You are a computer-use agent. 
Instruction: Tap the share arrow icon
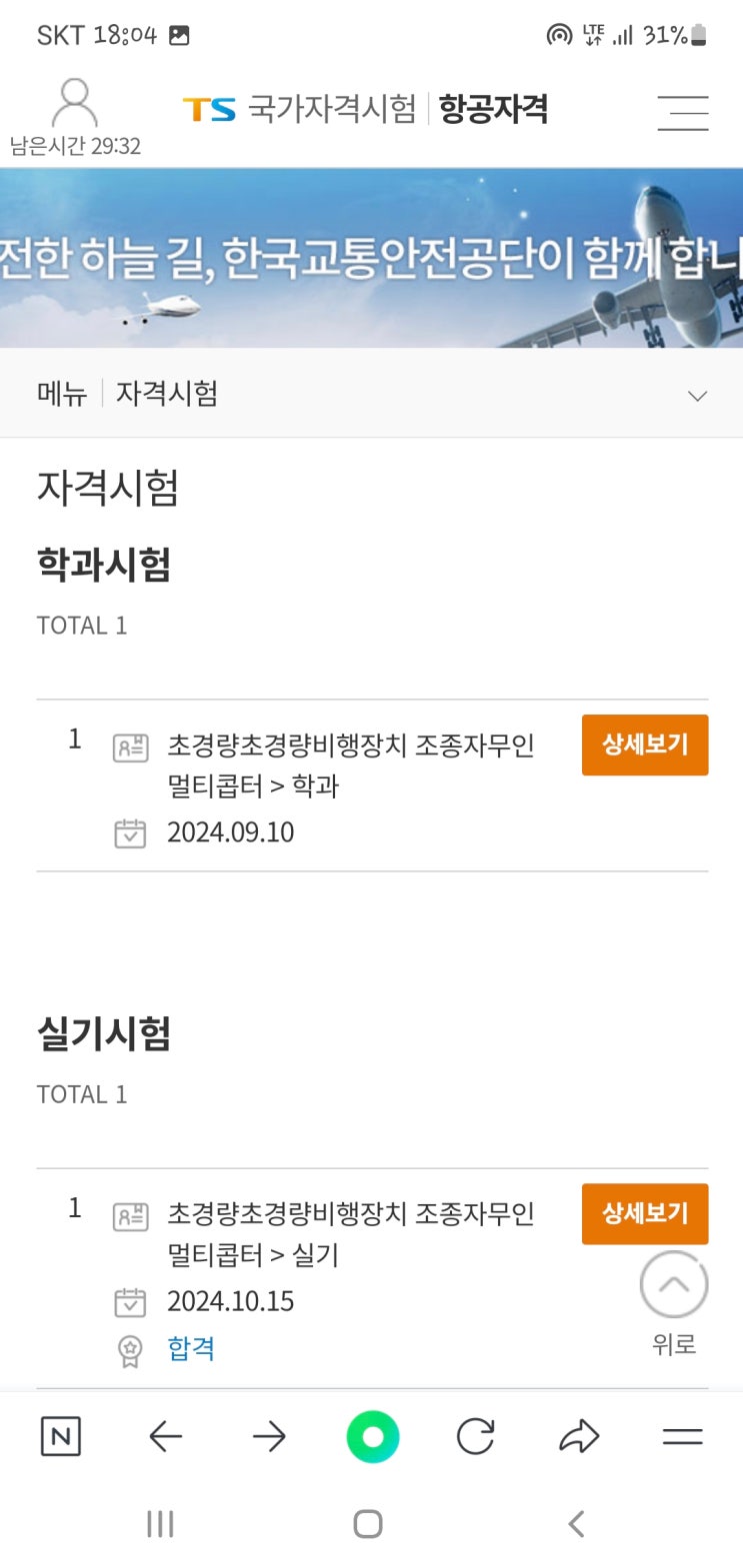[x=579, y=1437]
